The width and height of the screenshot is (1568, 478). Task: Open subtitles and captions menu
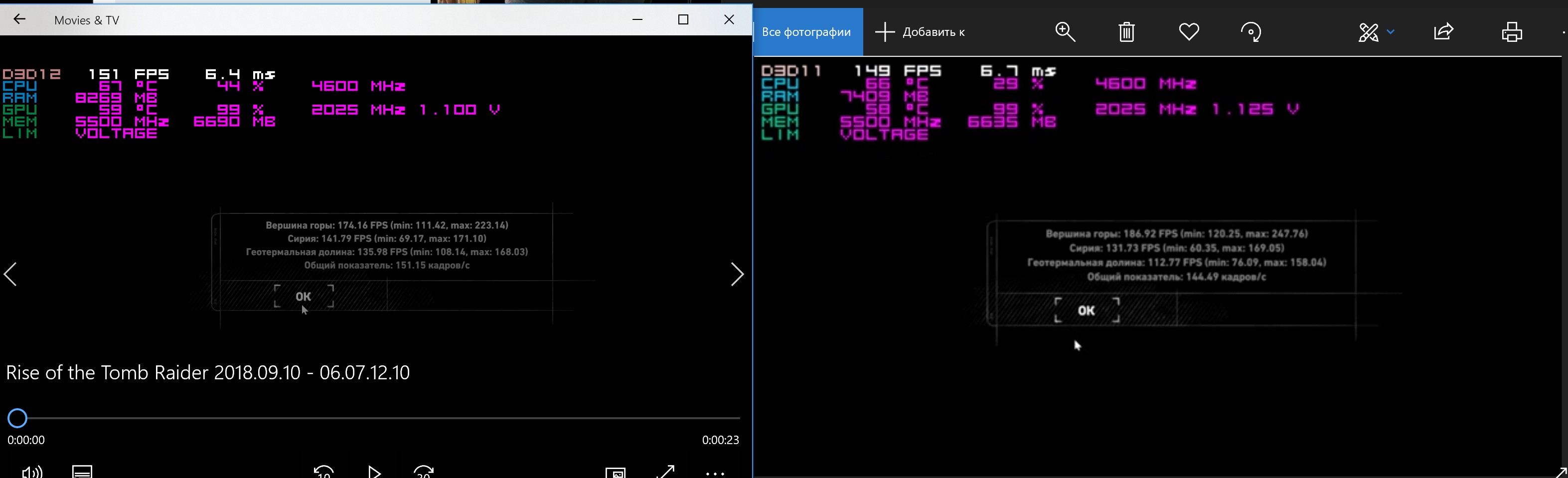coord(82,472)
